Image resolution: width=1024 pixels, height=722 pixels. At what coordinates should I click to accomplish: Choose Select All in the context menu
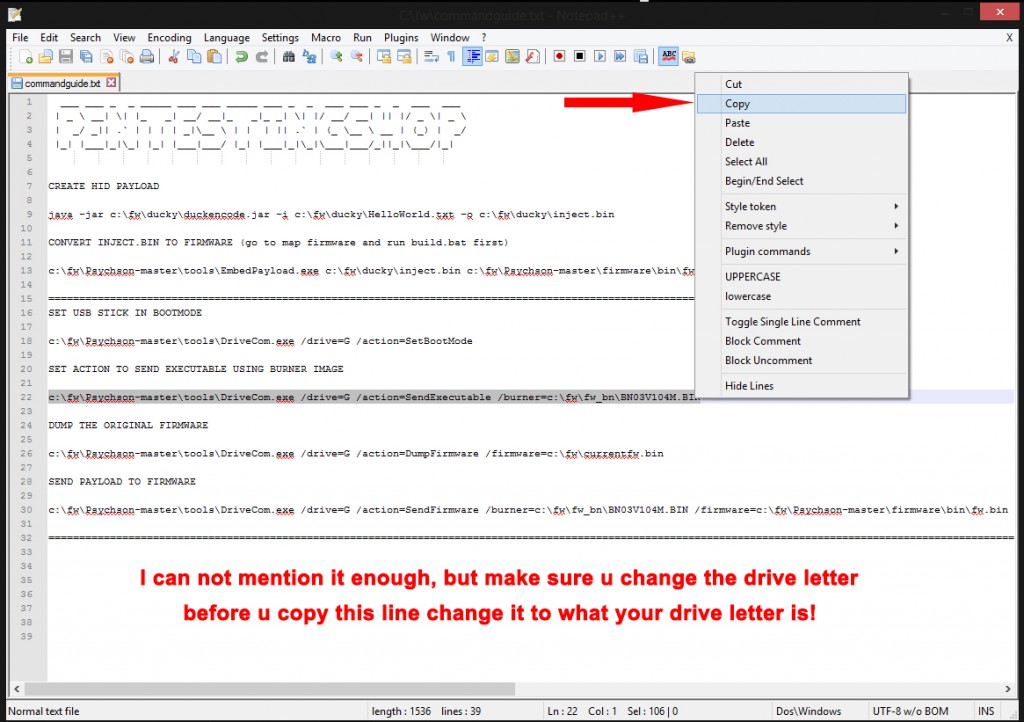(x=802, y=161)
